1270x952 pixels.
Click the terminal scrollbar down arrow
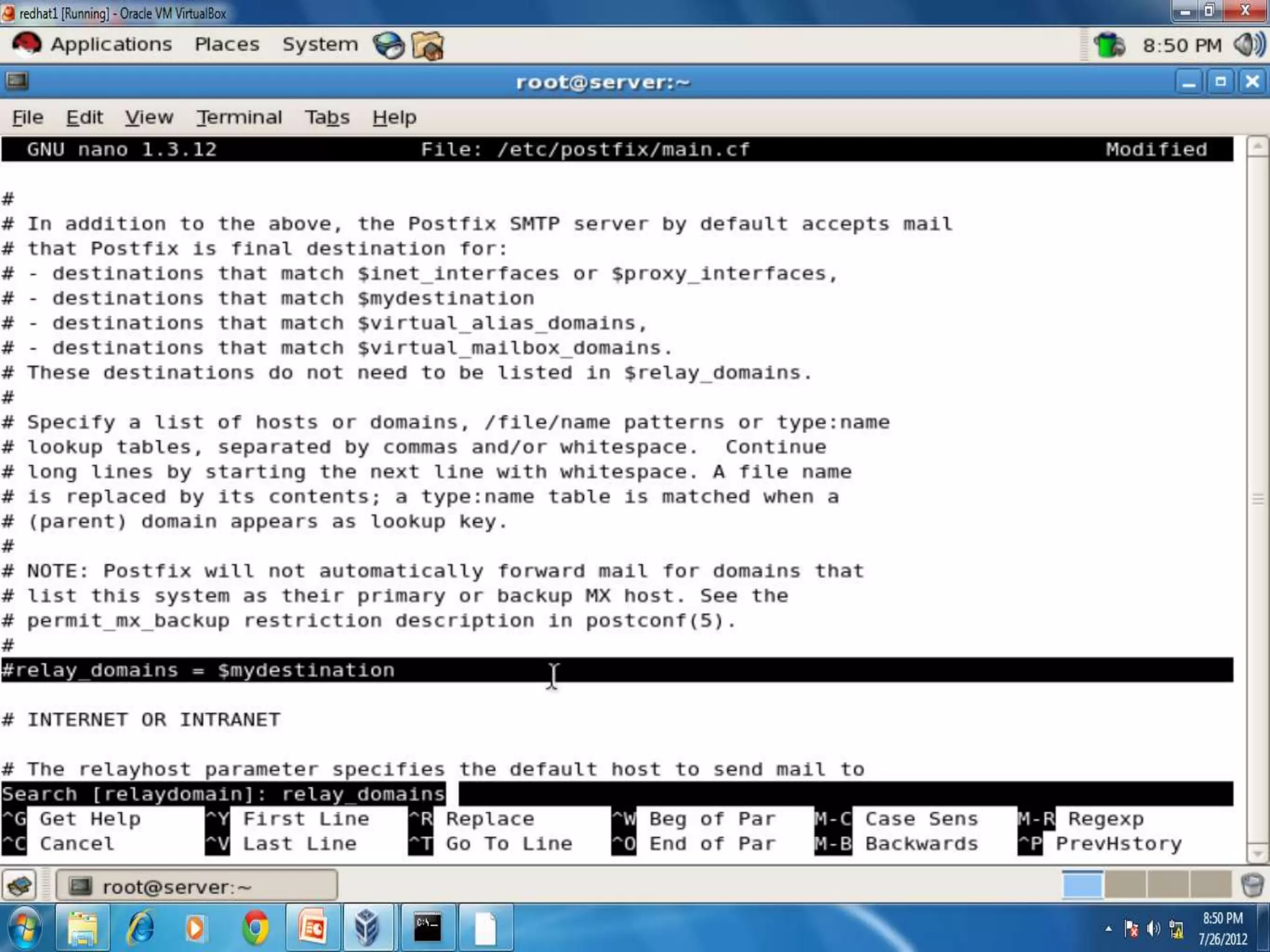1257,854
